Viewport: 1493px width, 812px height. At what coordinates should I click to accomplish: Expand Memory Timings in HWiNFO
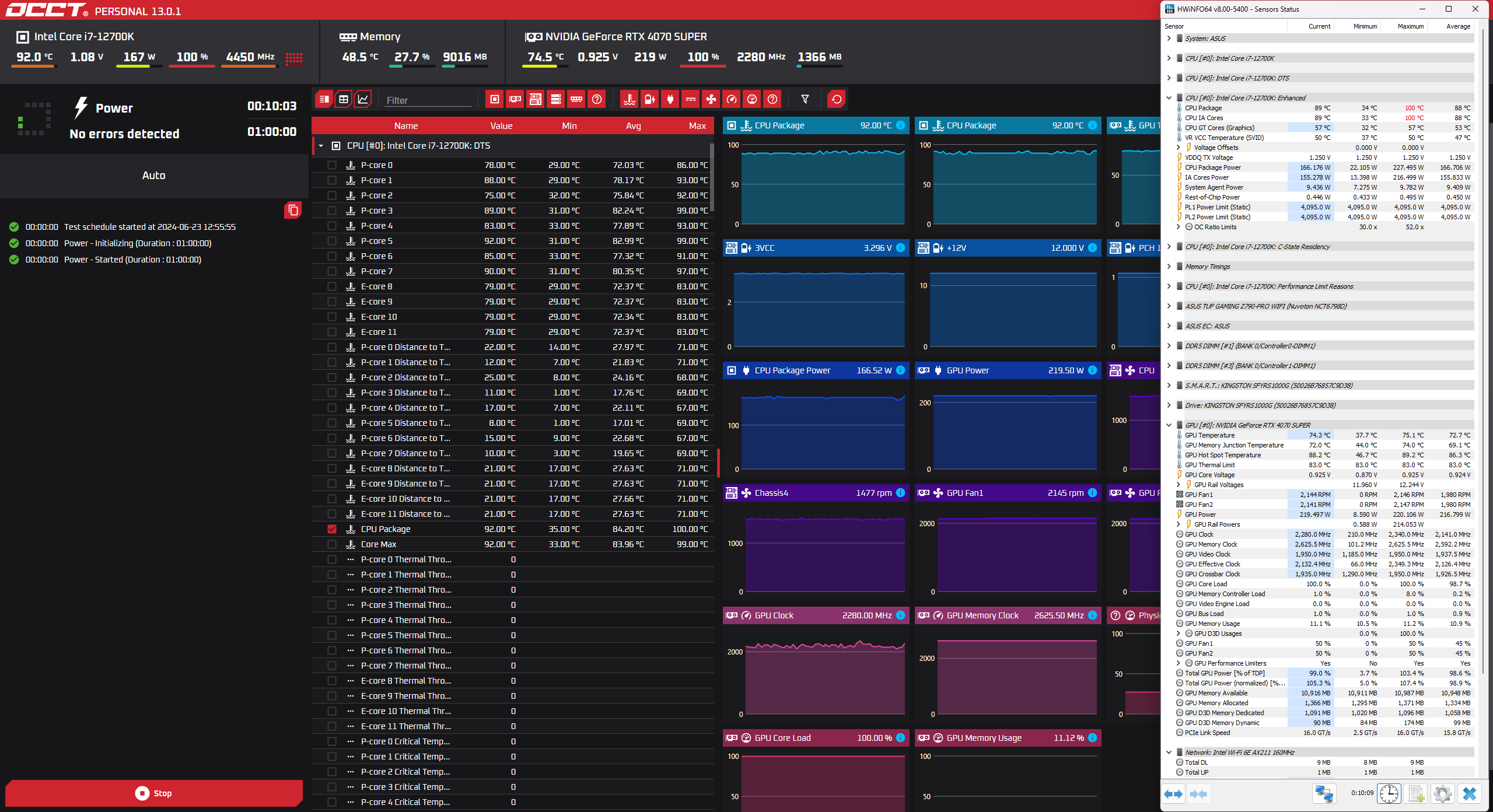[1169, 267]
